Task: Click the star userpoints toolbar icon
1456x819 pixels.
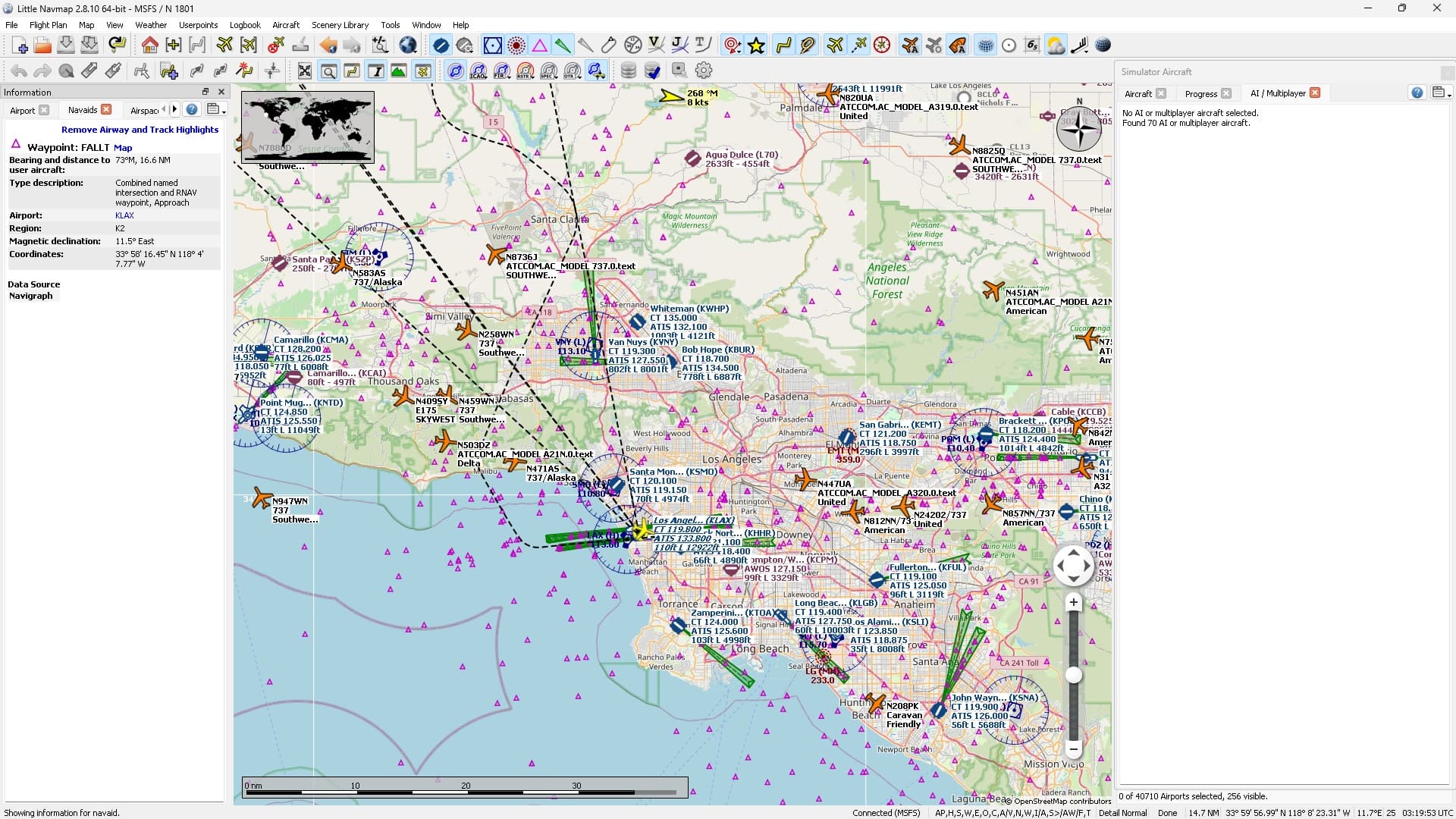Action: pos(756,45)
